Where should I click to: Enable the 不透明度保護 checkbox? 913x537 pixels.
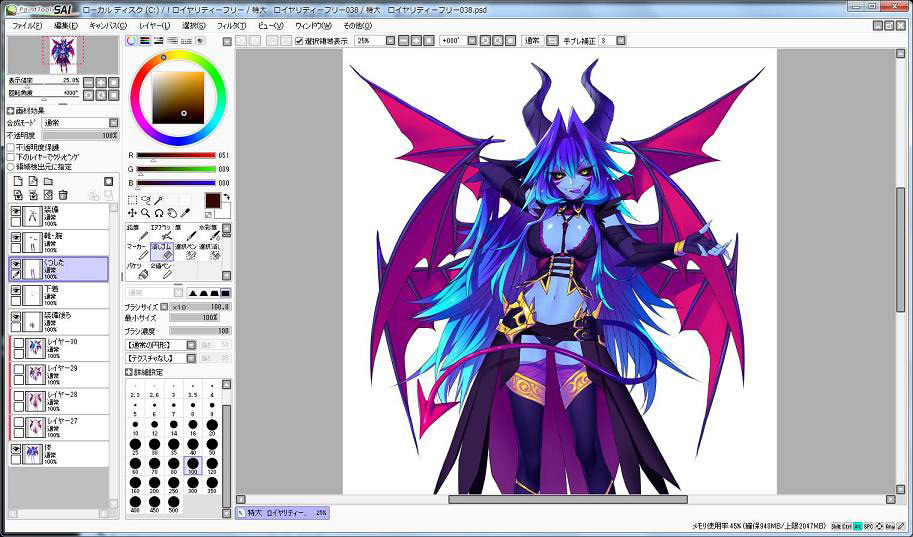tap(11, 147)
